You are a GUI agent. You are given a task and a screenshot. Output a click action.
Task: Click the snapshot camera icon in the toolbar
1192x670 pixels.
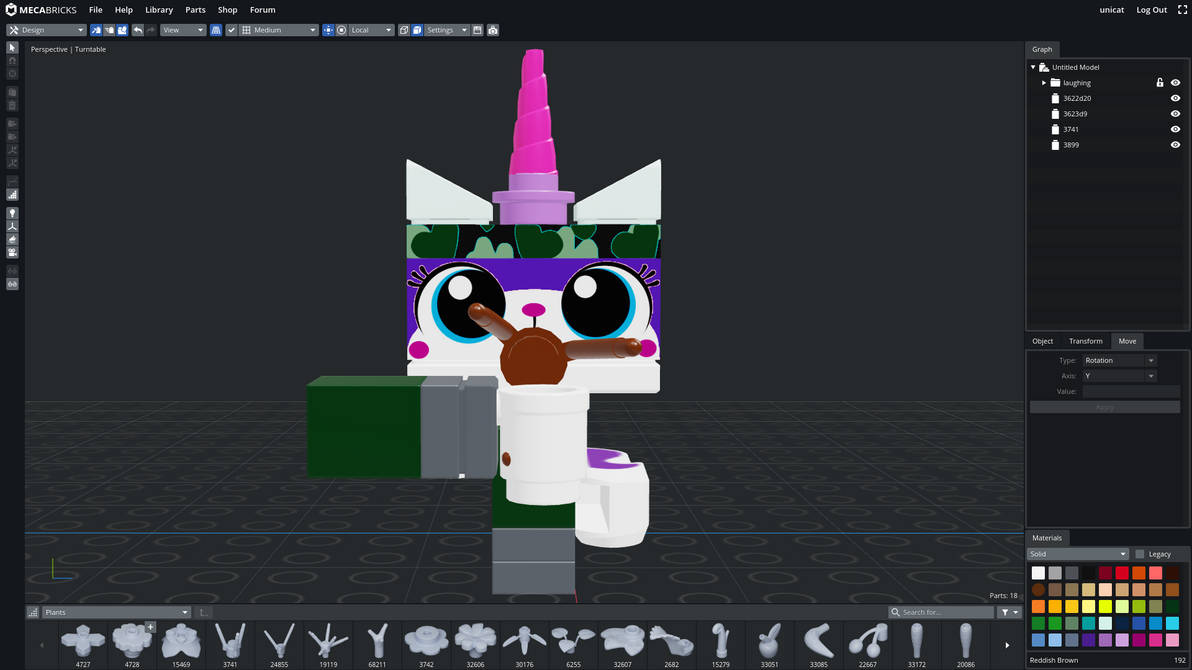493,30
